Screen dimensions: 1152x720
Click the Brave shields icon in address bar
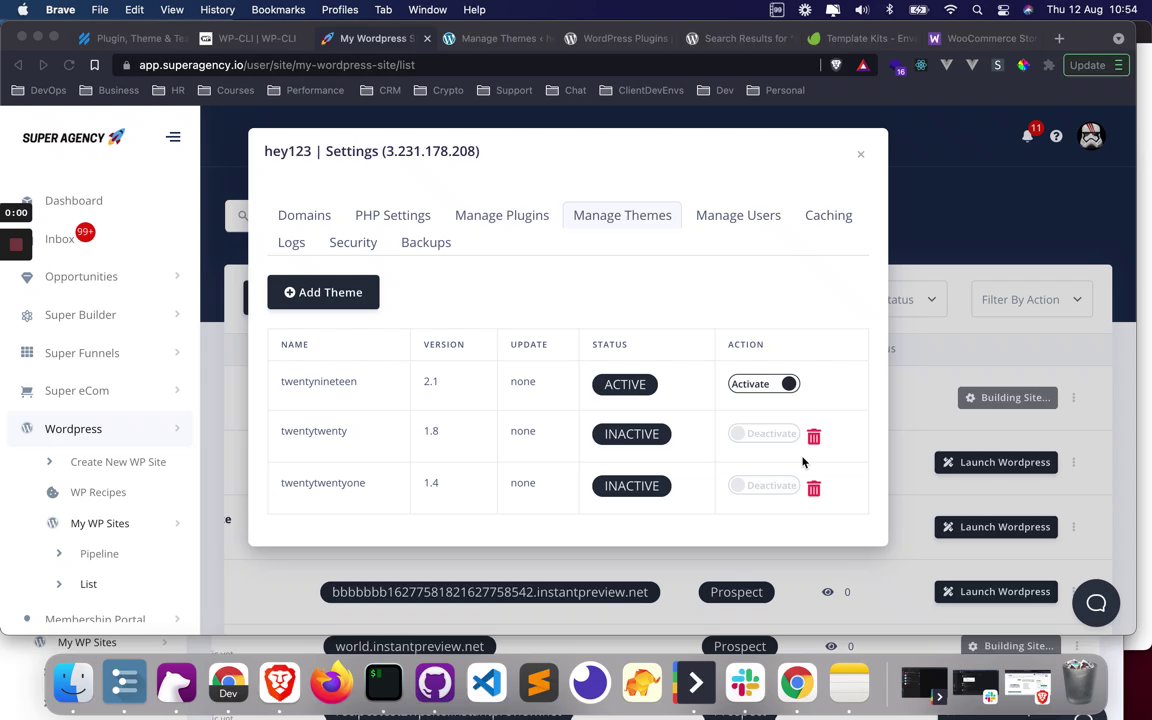point(836,65)
